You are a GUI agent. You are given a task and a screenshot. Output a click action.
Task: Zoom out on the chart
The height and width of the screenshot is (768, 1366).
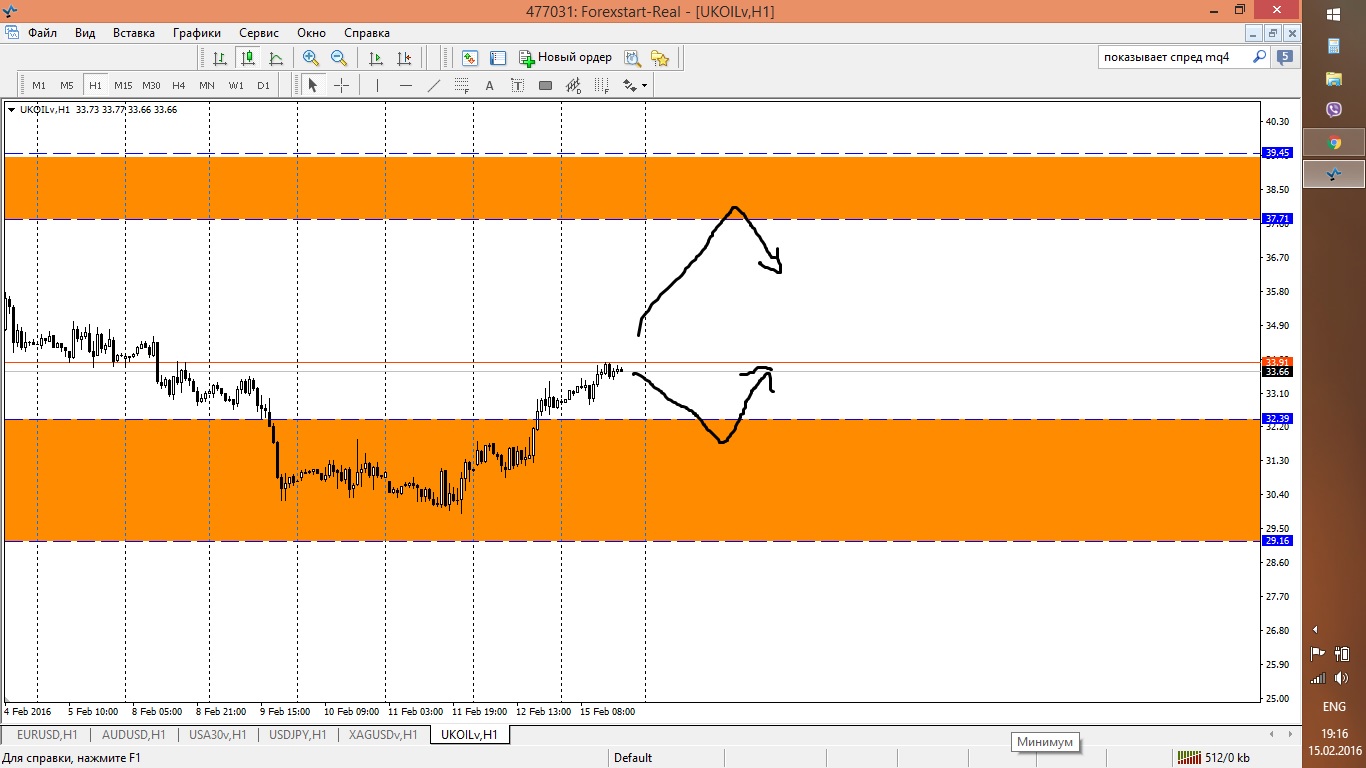click(x=339, y=58)
